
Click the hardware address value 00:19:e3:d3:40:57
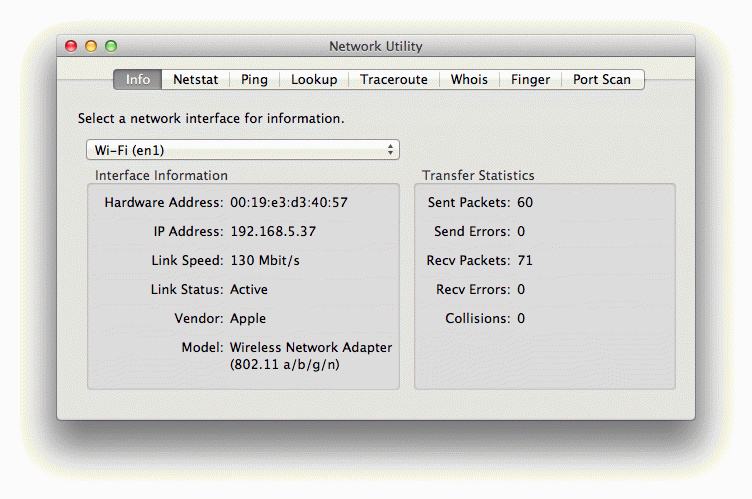click(289, 202)
